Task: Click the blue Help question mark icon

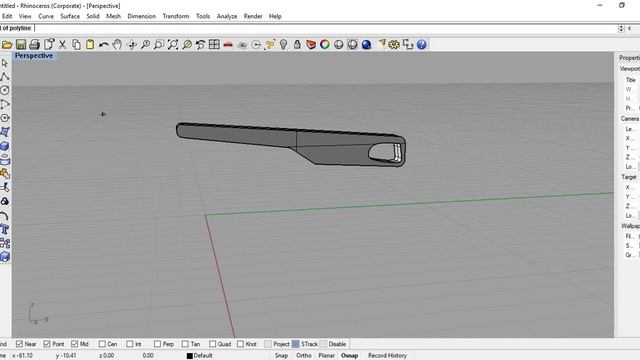Action: click(x=422, y=44)
